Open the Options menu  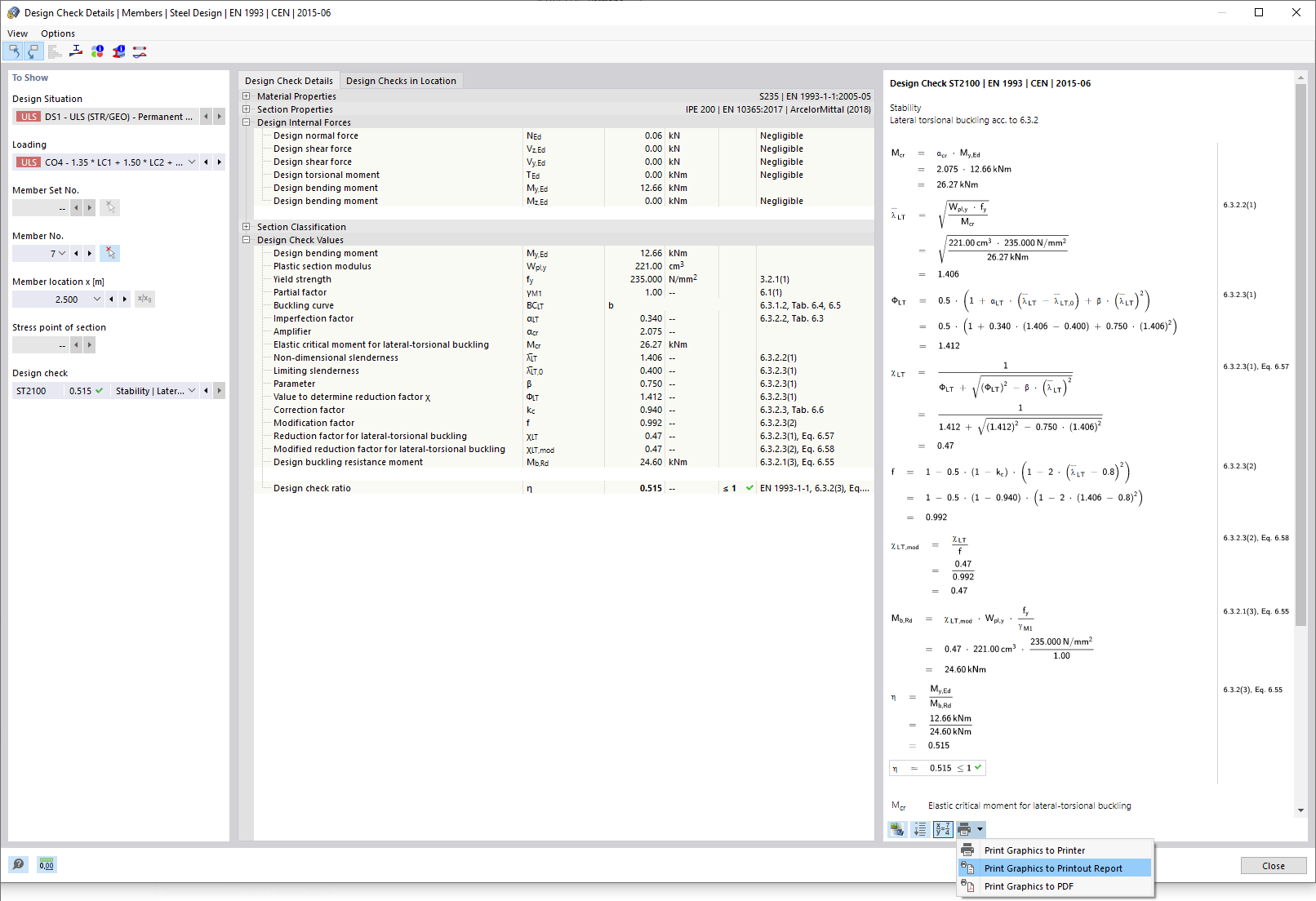[58, 33]
